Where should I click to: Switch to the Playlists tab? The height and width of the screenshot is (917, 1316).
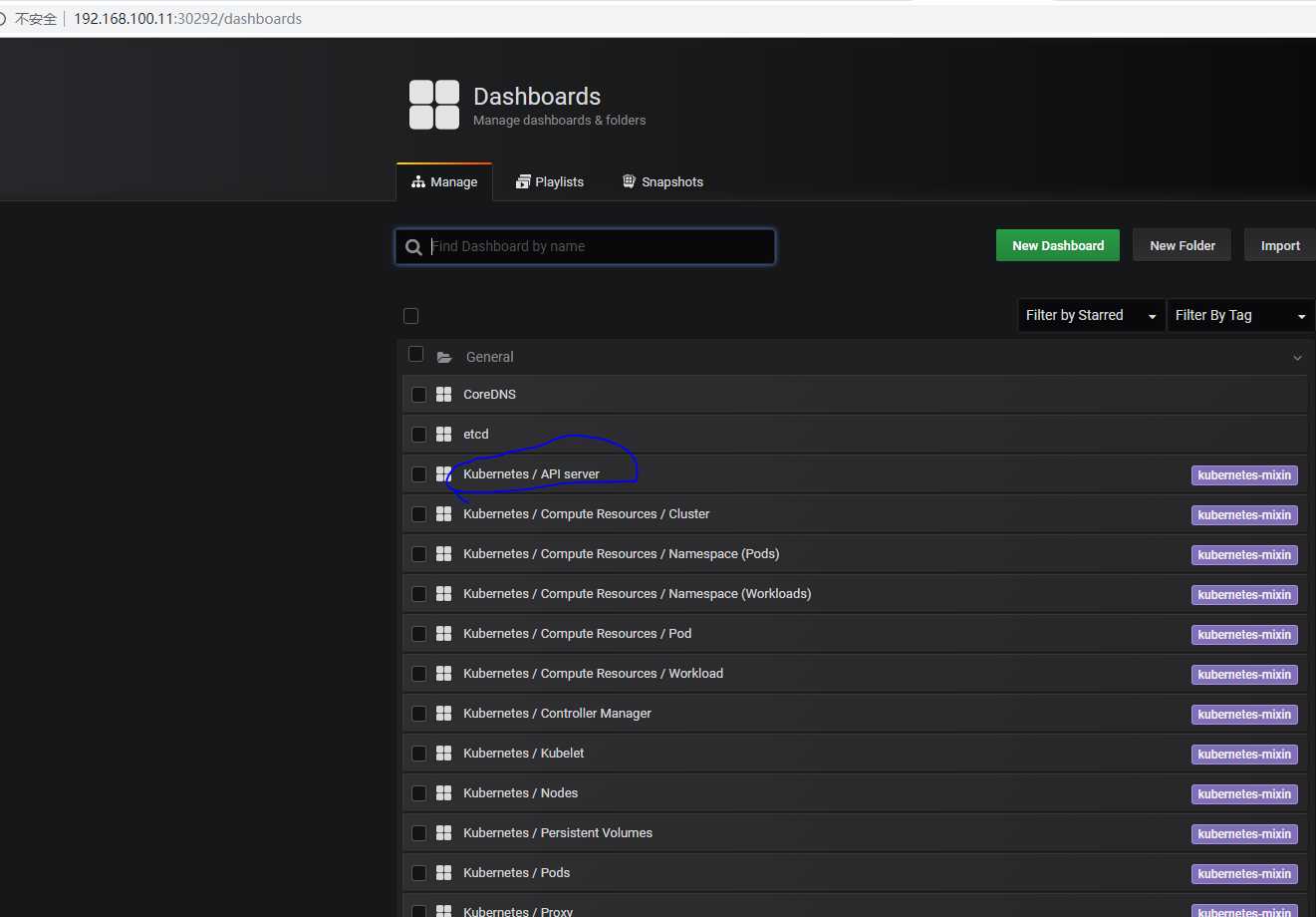[550, 181]
